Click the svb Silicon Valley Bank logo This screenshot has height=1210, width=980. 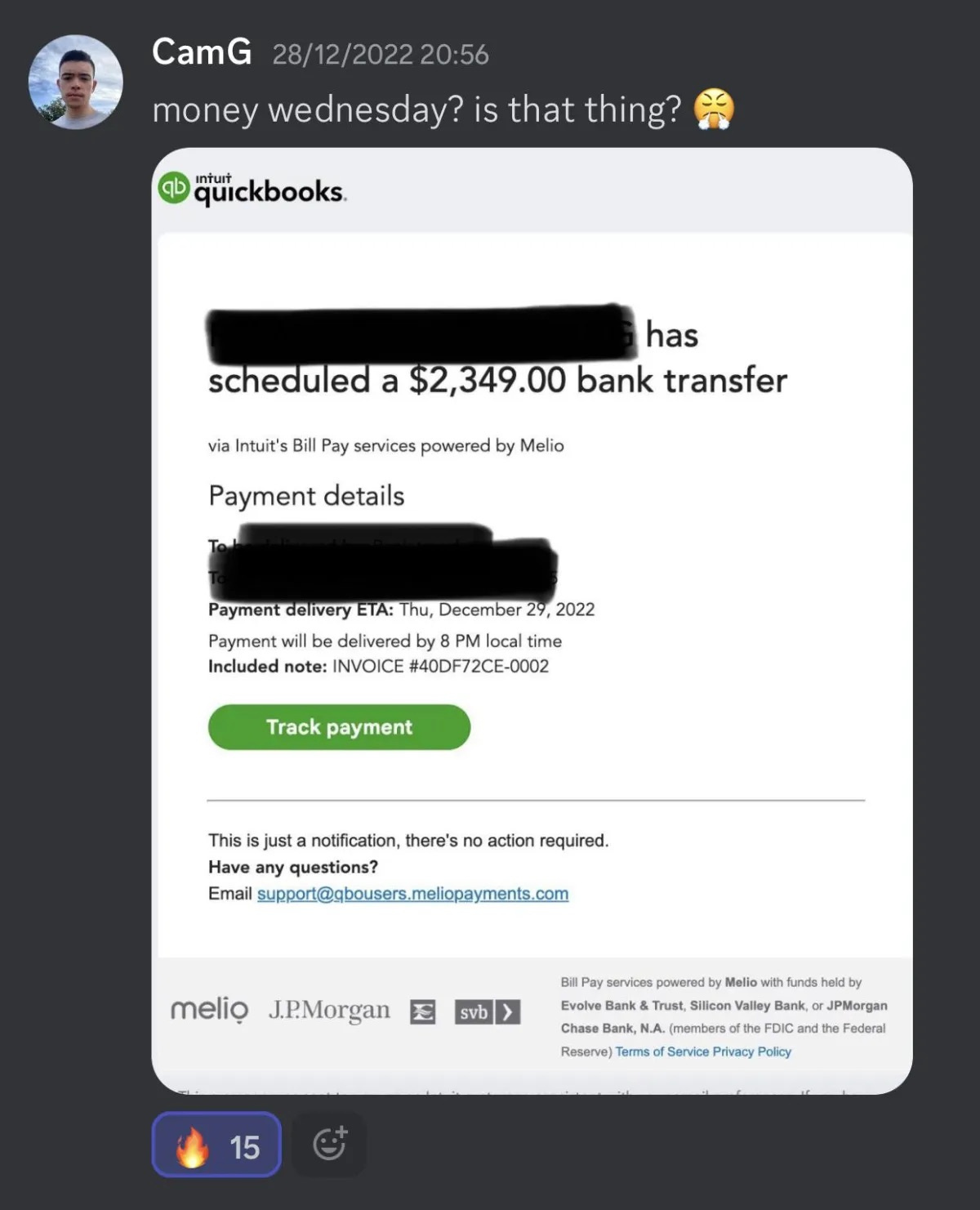click(488, 1012)
